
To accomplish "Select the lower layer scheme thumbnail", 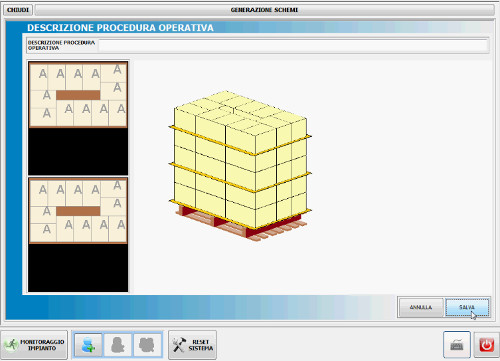I will tap(78, 211).
